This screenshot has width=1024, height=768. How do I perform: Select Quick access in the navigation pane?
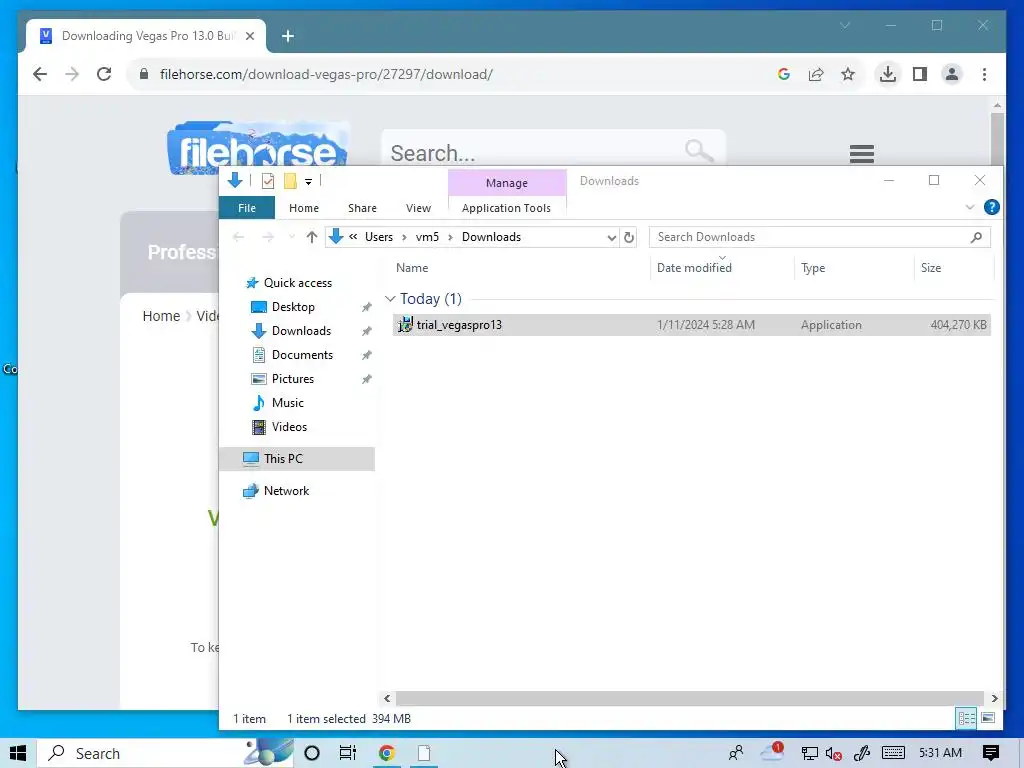point(298,283)
